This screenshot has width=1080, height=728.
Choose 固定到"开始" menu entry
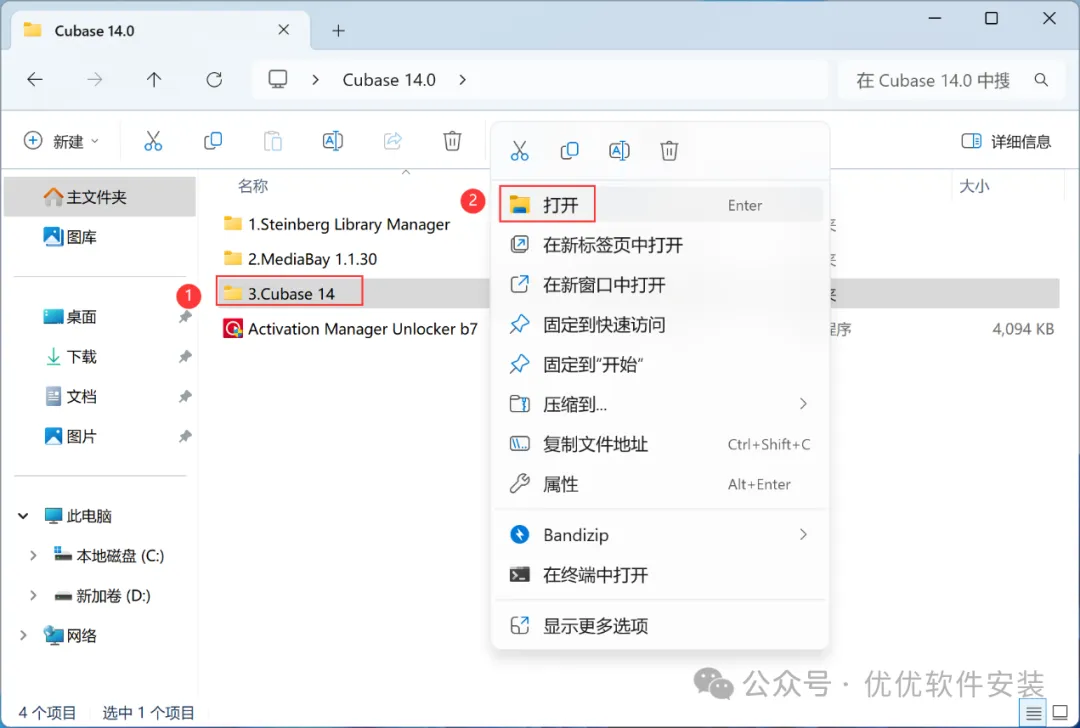[660, 364]
